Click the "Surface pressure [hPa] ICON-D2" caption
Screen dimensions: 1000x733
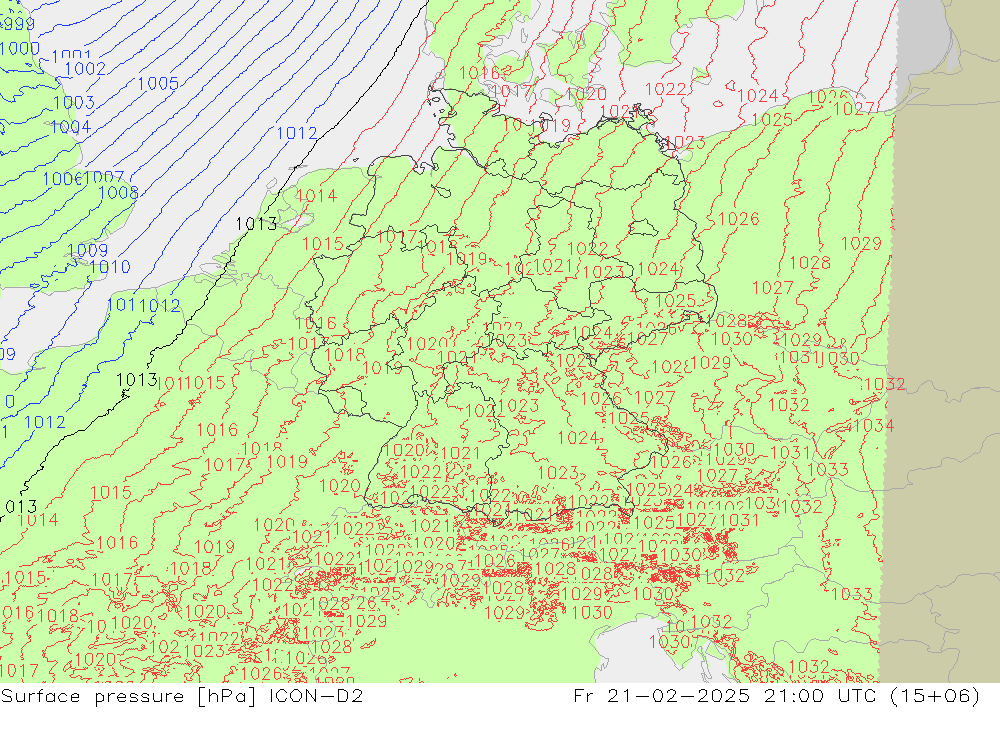182,696
